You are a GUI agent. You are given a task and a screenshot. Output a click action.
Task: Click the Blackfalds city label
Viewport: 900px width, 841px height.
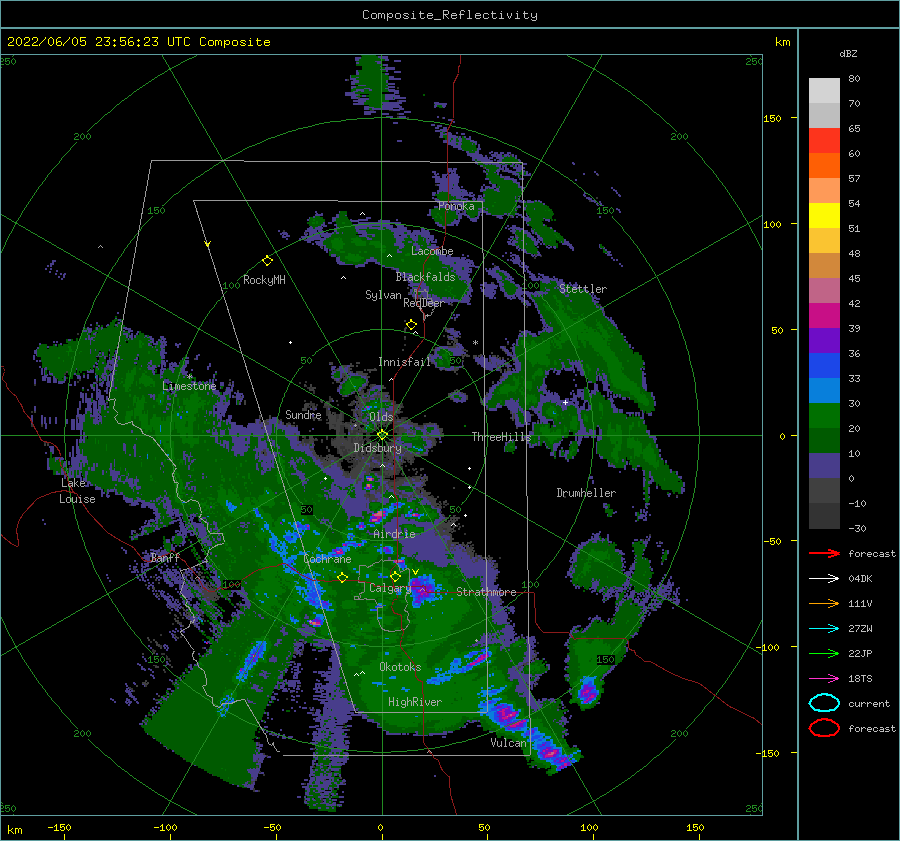tap(425, 277)
